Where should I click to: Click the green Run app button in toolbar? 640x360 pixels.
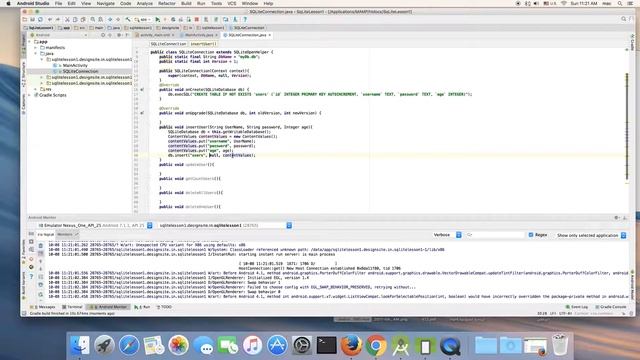[158, 19]
